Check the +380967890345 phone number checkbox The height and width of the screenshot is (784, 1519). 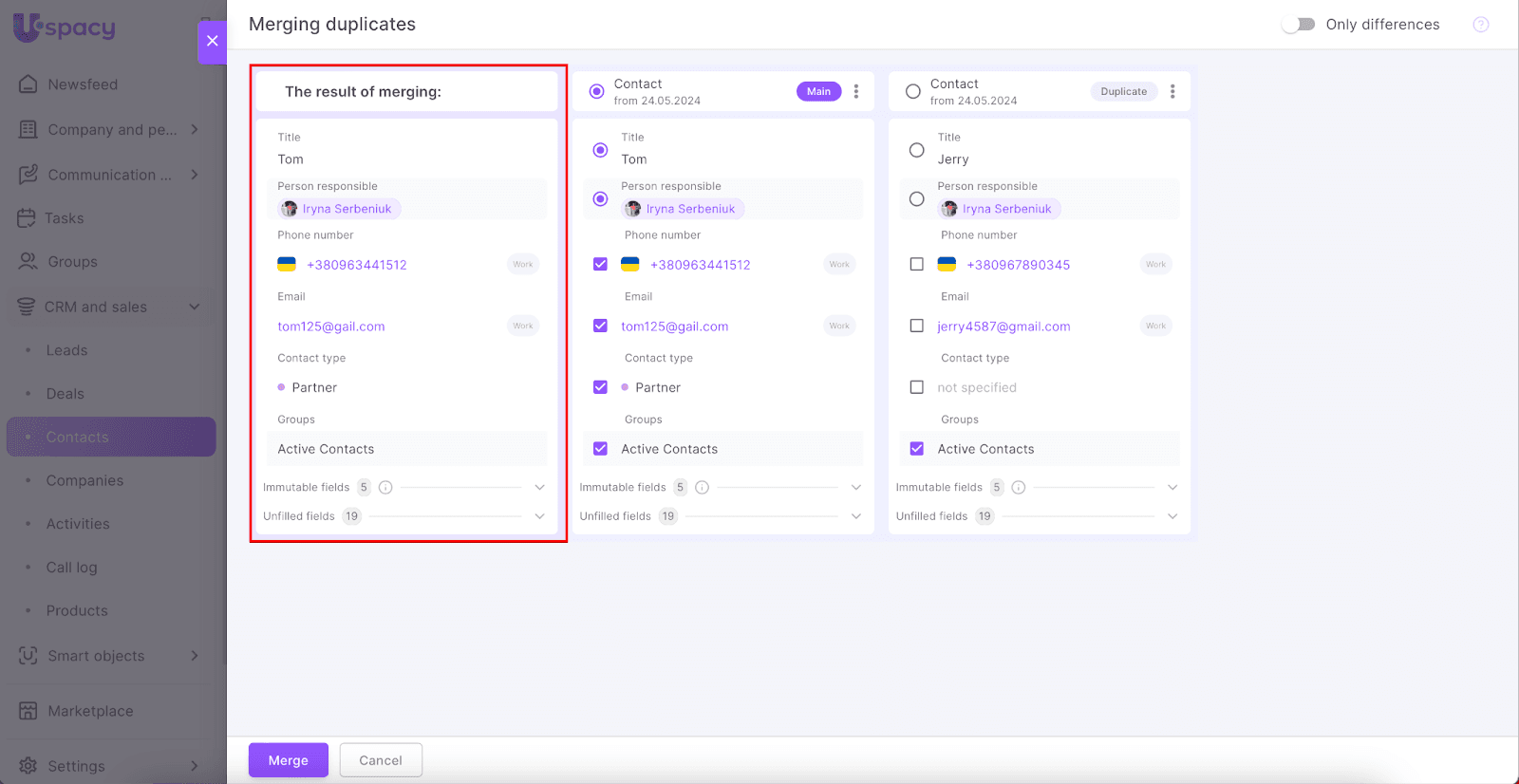[x=916, y=265]
